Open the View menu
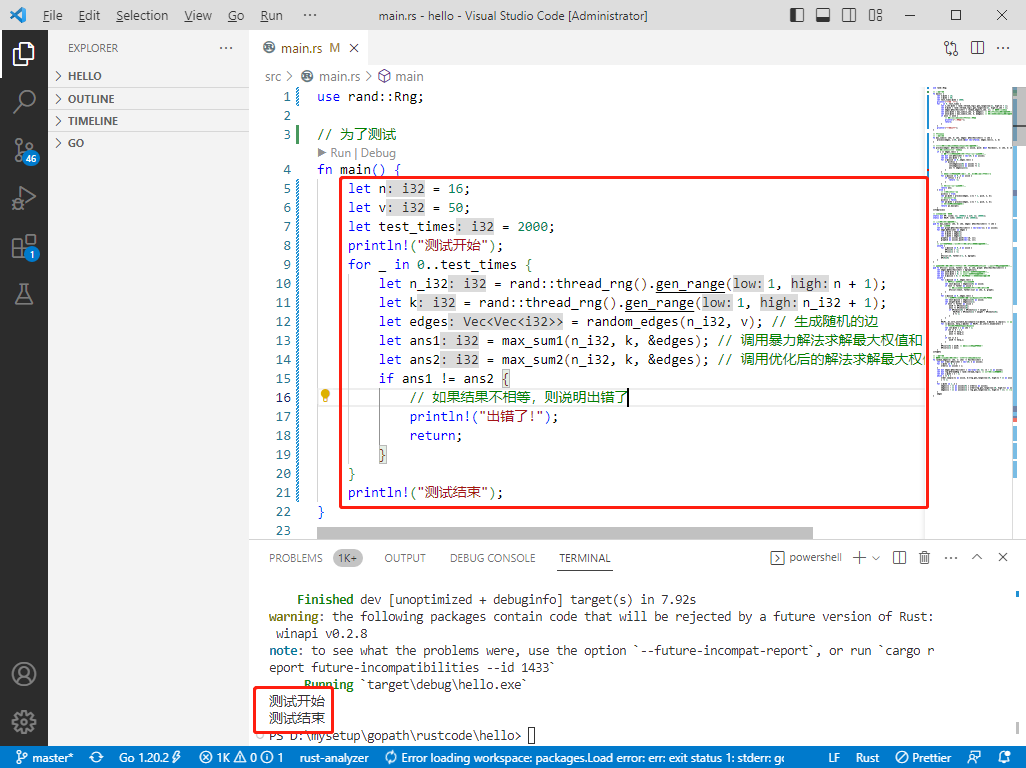 [x=198, y=15]
